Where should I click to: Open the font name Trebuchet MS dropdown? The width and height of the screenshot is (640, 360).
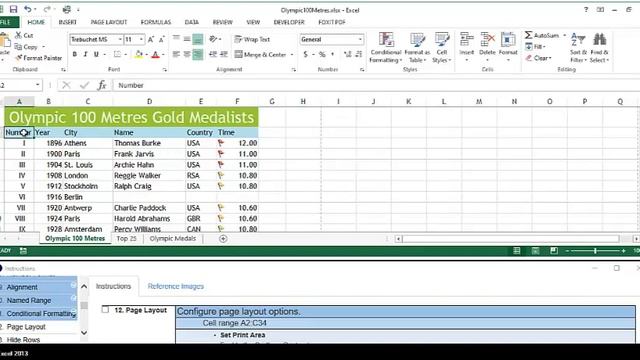pyautogui.click(x=120, y=40)
